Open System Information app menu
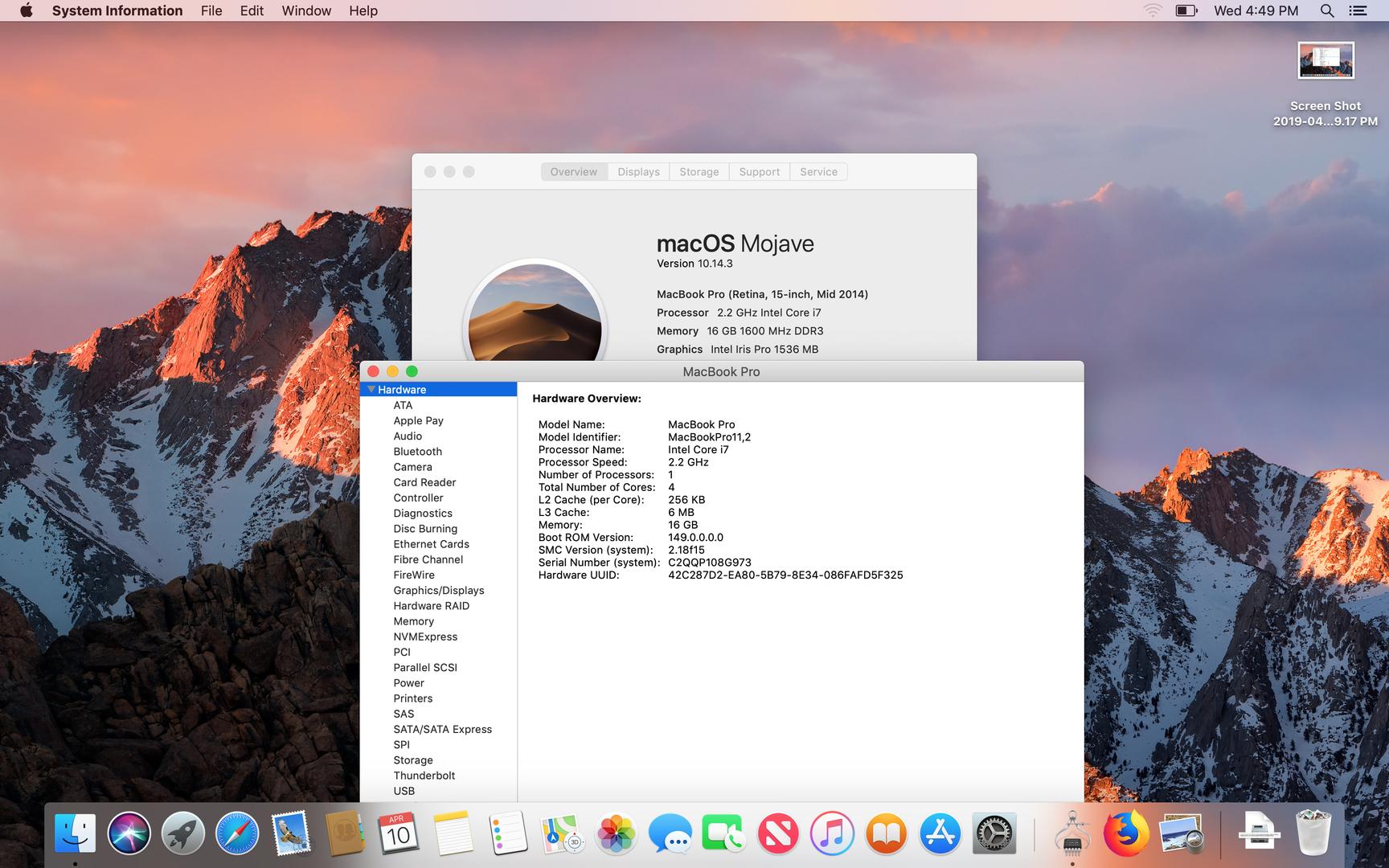The image size is (1389, 868). [x=117, y=10]
